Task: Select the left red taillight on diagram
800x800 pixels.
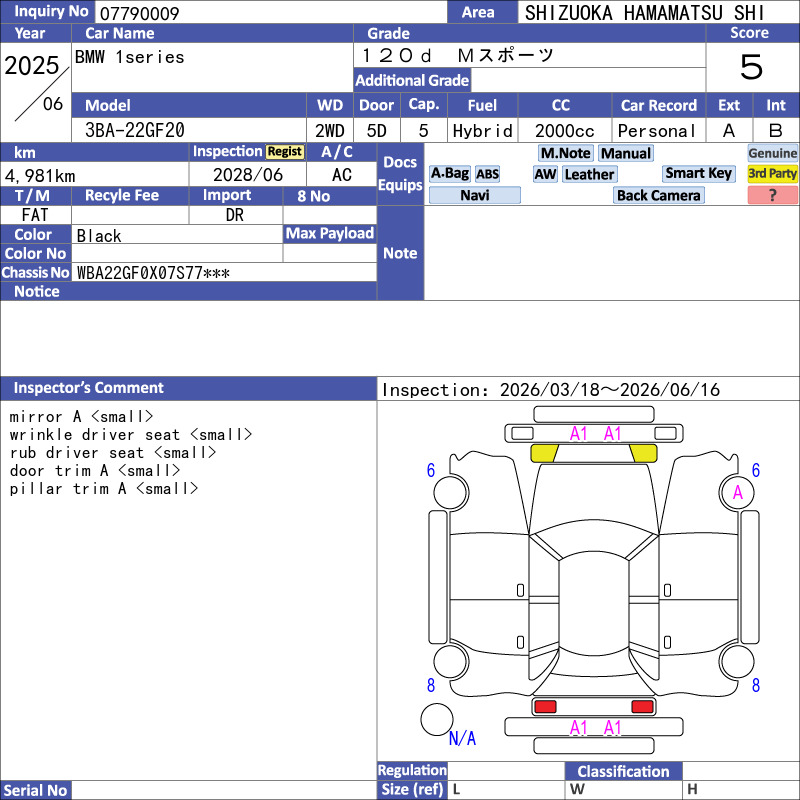Action: (x=545, y=707)
